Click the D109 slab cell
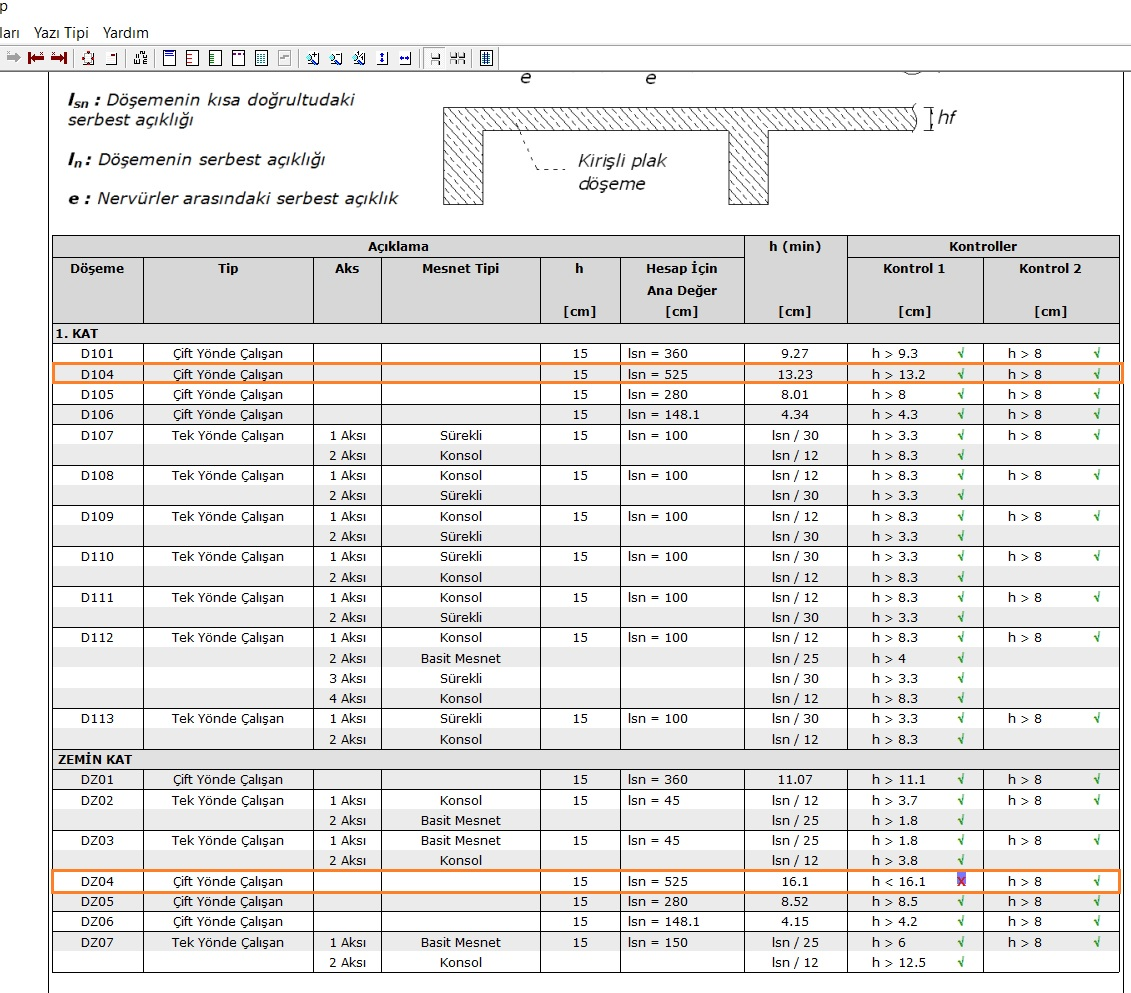This screenshot has width=1131, height=993. click(x=97, y=516)
